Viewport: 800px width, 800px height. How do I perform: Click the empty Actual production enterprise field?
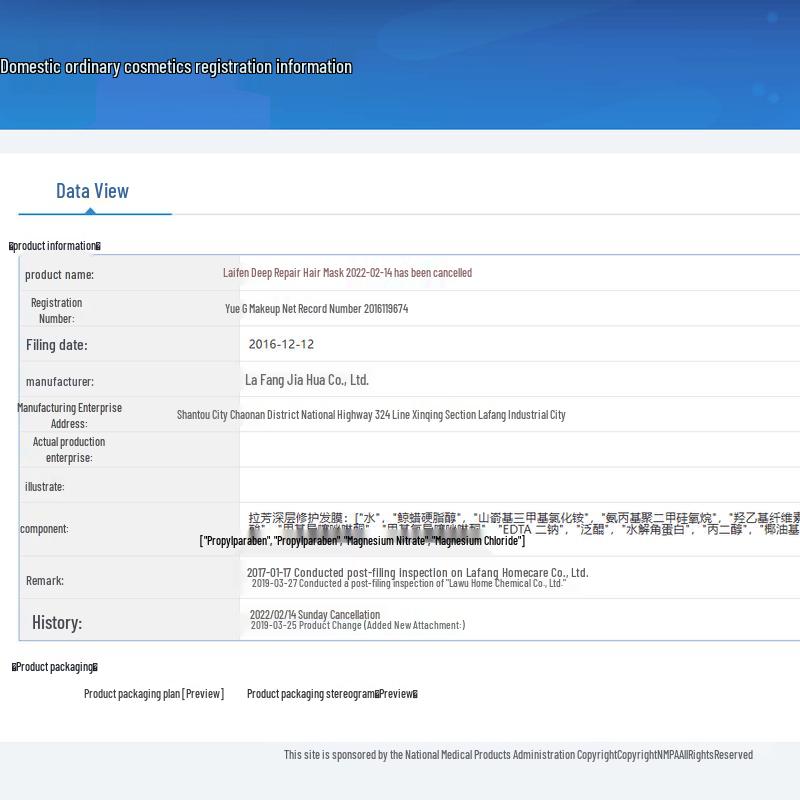tap(519, 449)
